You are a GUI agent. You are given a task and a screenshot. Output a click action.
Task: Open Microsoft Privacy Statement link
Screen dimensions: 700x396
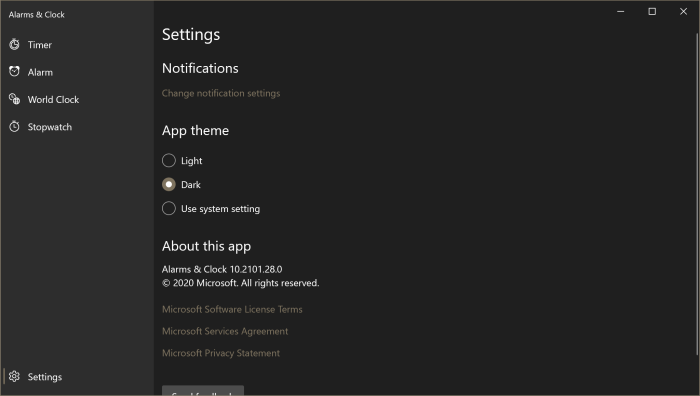(221, 353)
